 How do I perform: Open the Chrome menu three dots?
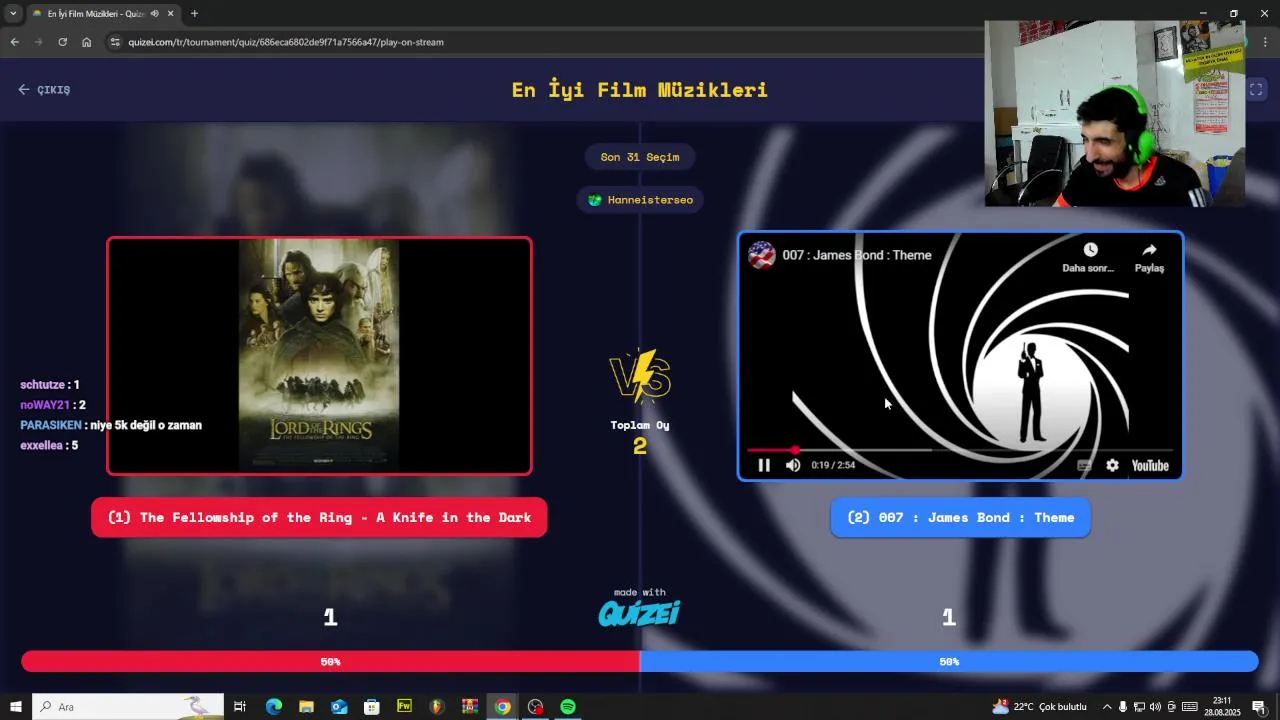(x=1266, y=42)
